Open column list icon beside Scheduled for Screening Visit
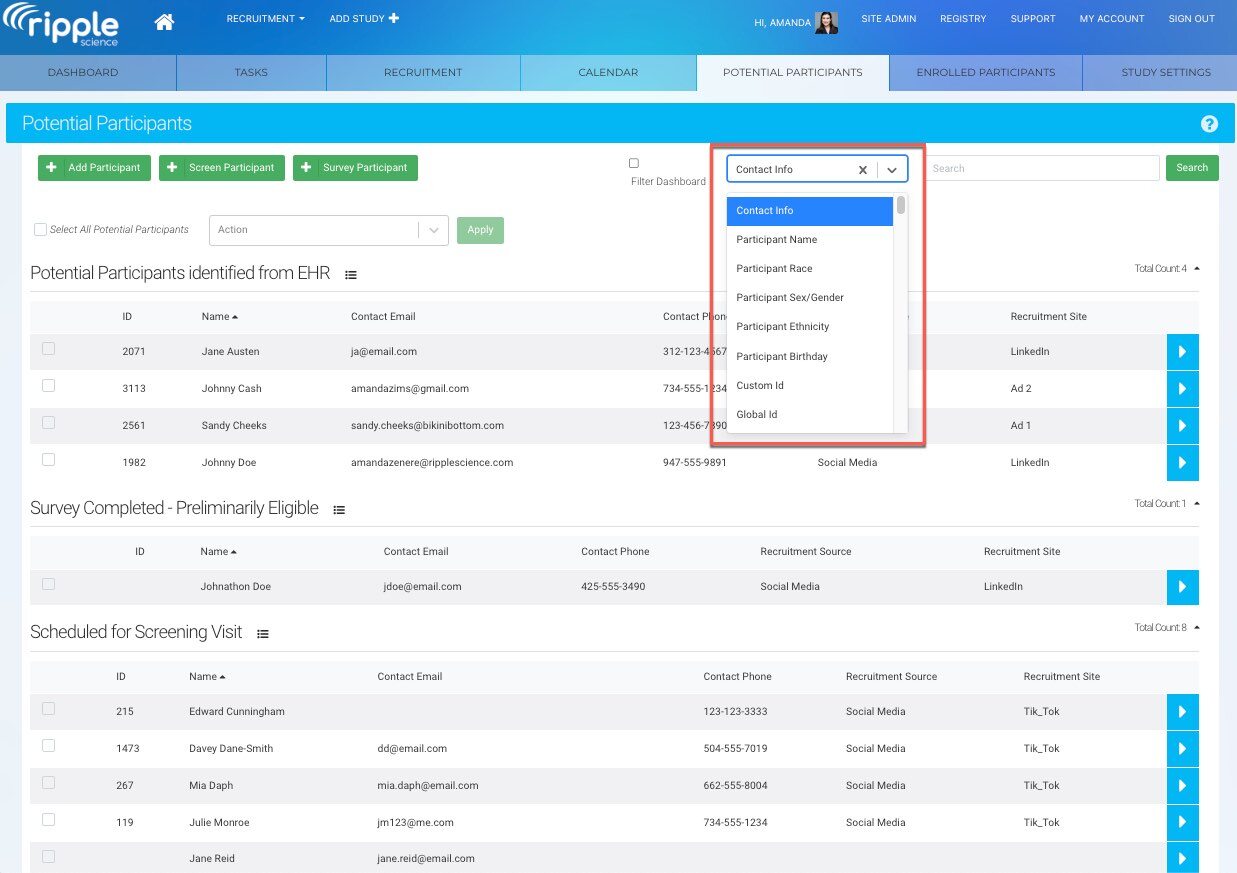This screenshot has height=873, width=1237. 263,634
